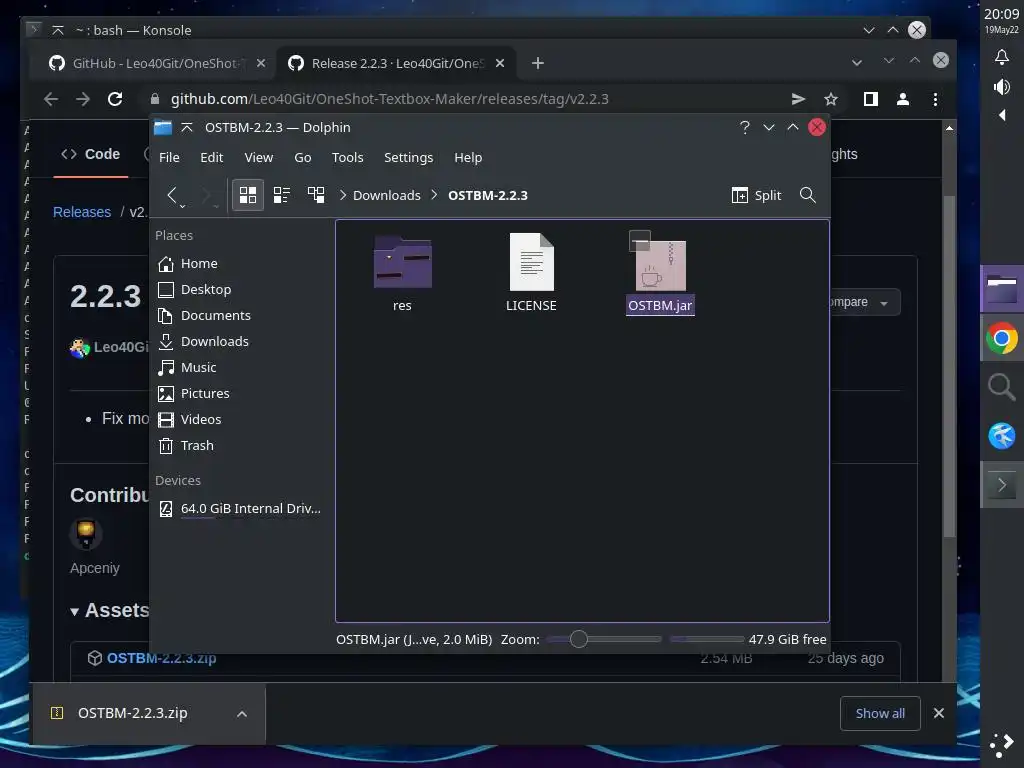1024x768 pixels.
Task: Open Home in Places panel
Action: (199, 263)
